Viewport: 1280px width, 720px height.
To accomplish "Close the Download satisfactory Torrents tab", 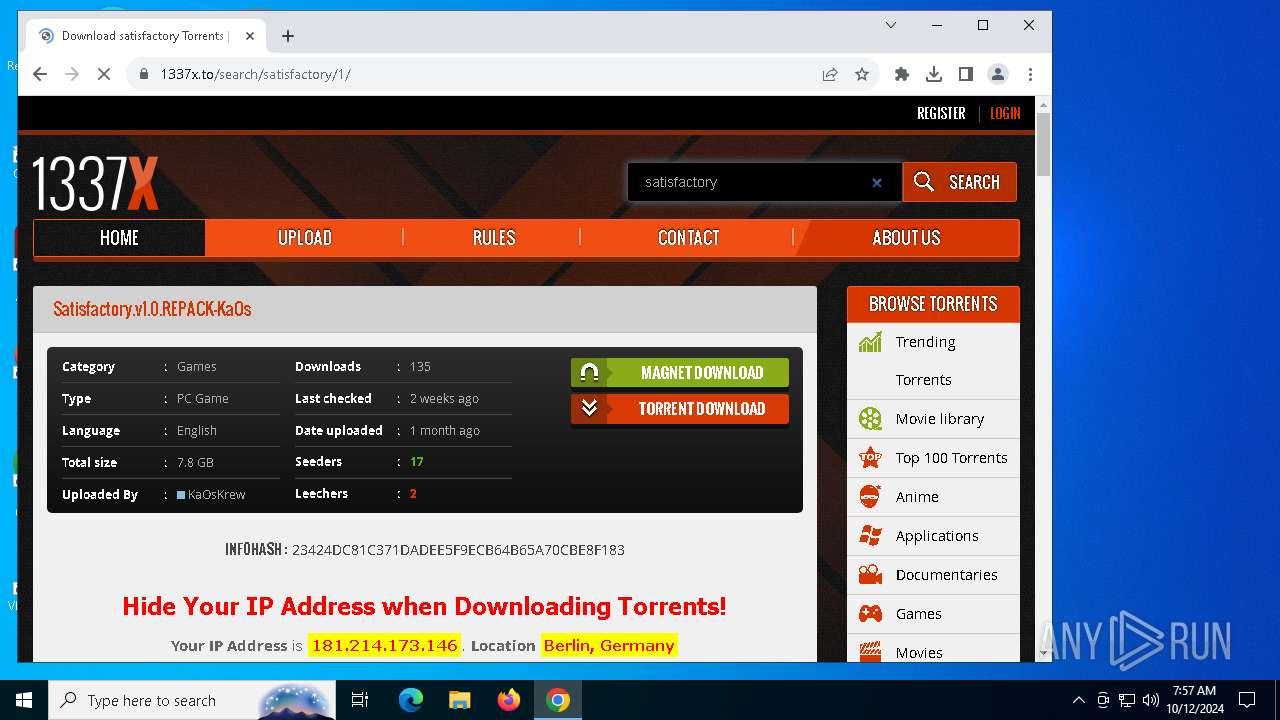I will (250, 36).
